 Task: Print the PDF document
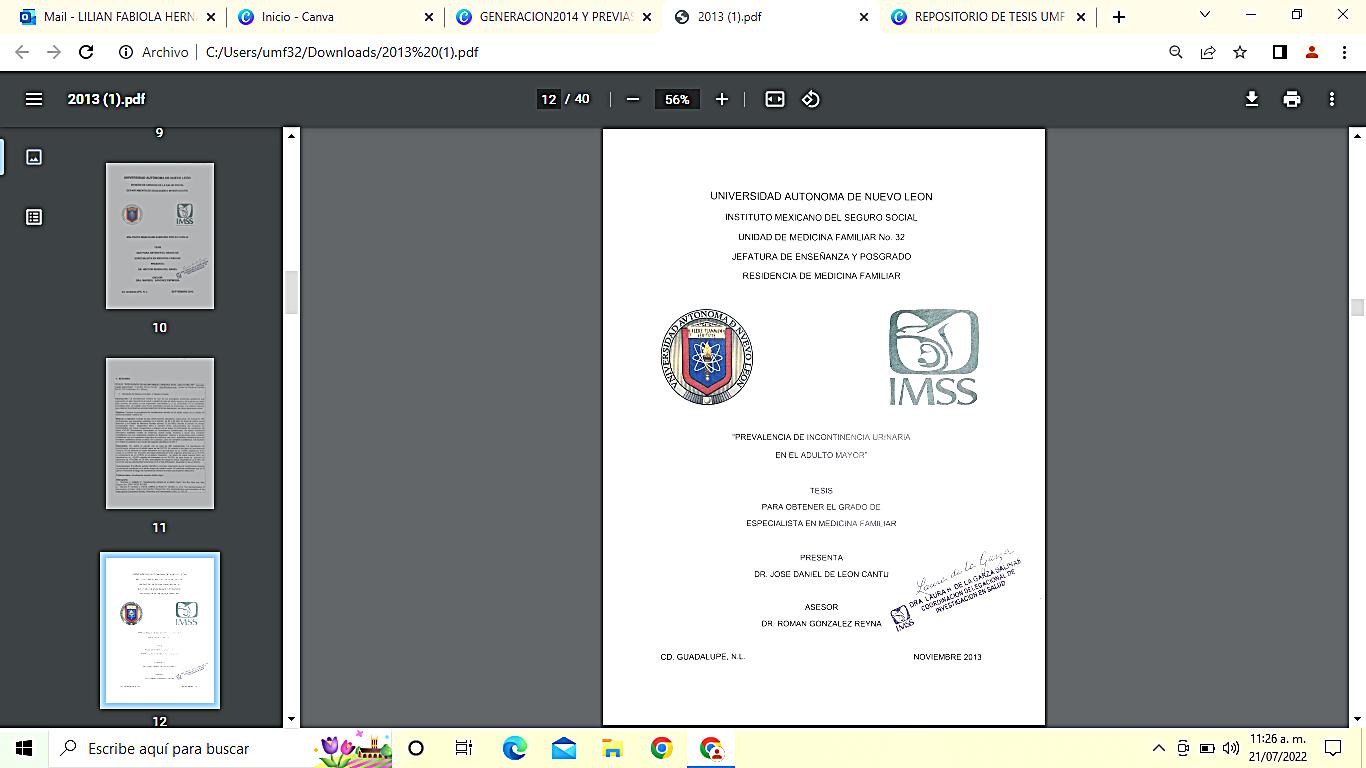click(1292, 99)
